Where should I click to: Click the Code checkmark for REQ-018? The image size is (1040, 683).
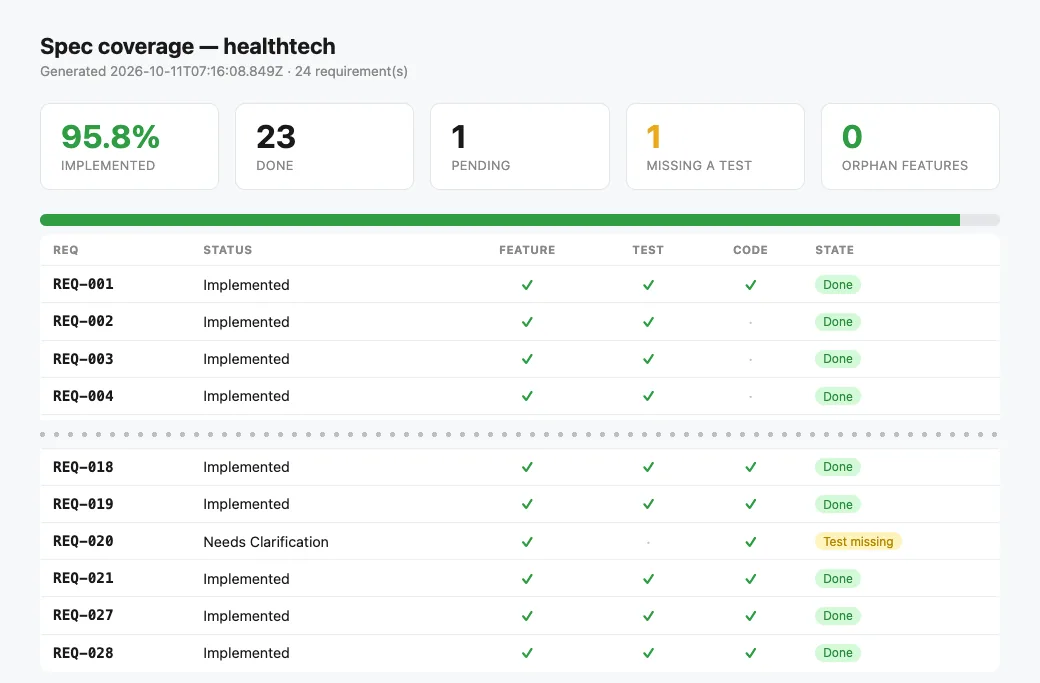(x=750, y=467)
